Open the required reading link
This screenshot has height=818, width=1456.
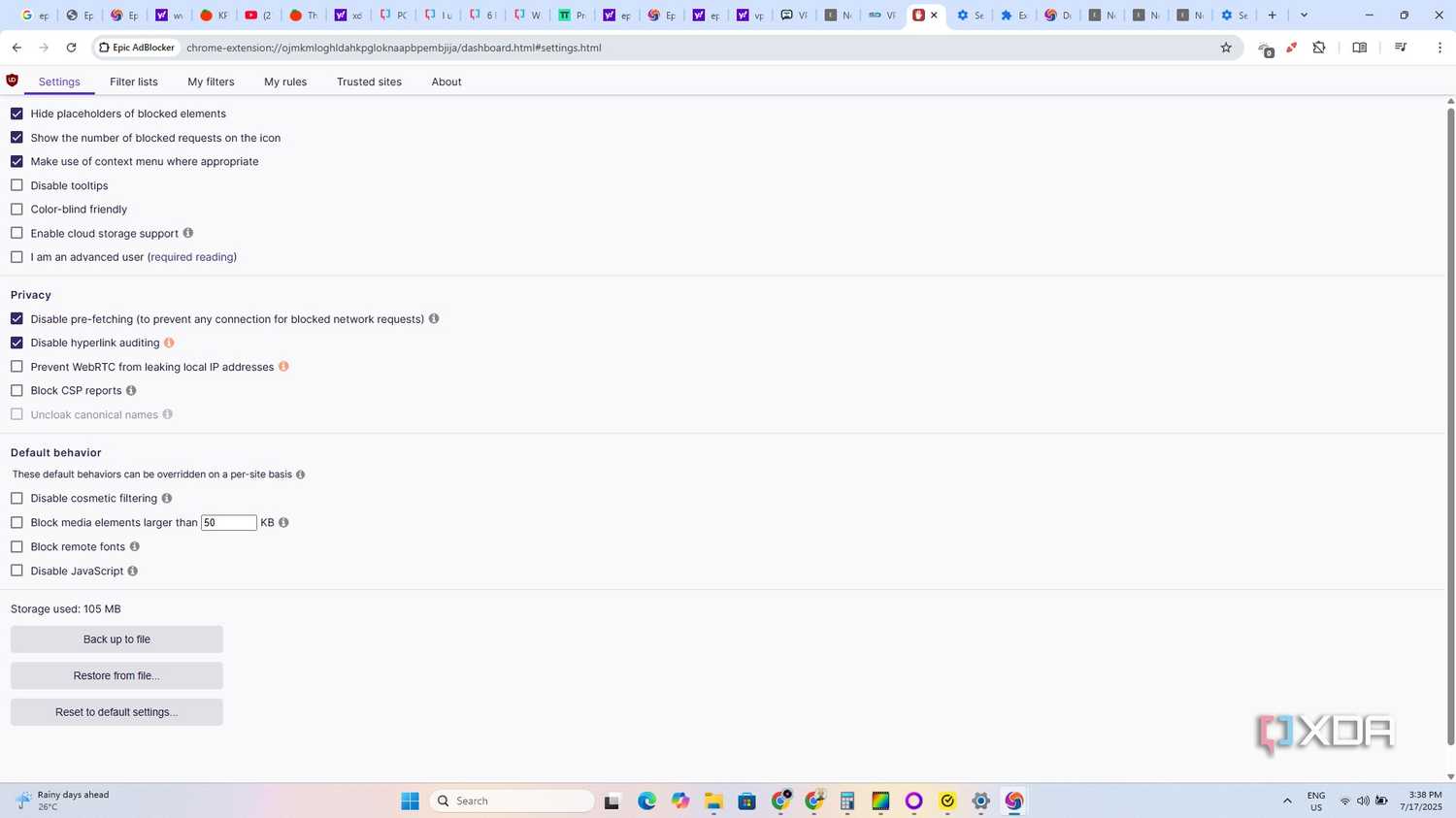[192, 257]
